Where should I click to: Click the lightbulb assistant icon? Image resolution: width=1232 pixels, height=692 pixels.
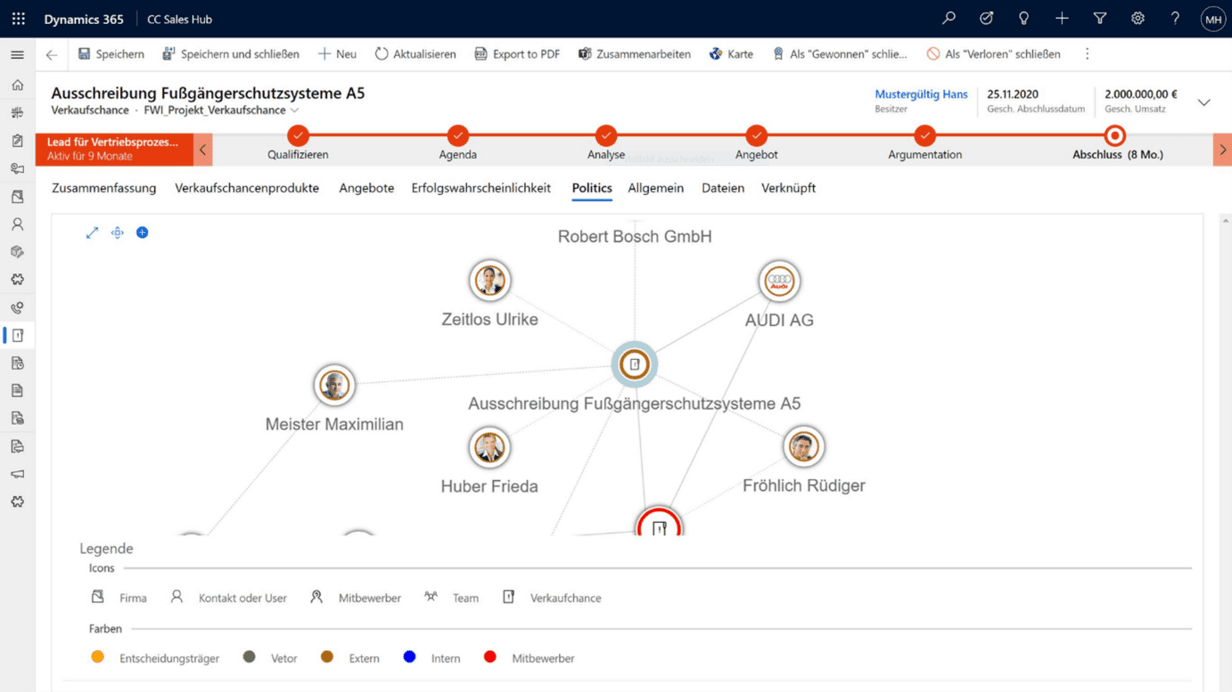tap(1023, 19)
